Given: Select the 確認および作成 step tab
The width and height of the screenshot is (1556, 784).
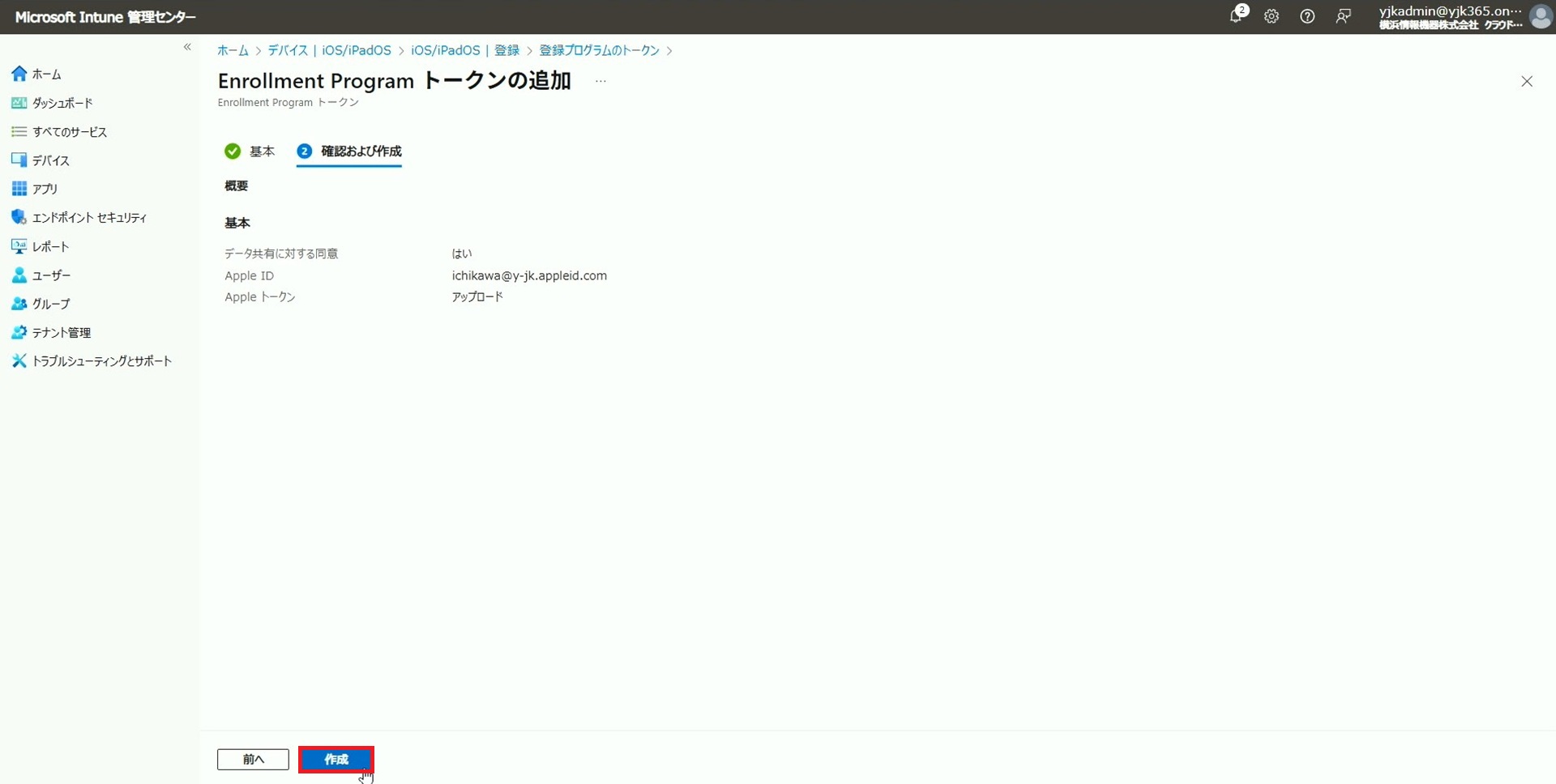Looking at the screenshot, I should 349,151.
